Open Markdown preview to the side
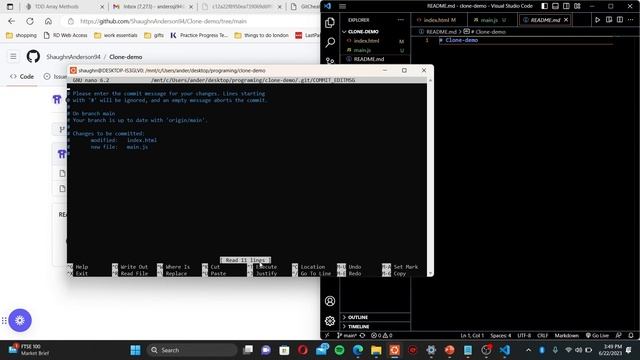This screenshot has height=360, width=640. click(609, 20)
